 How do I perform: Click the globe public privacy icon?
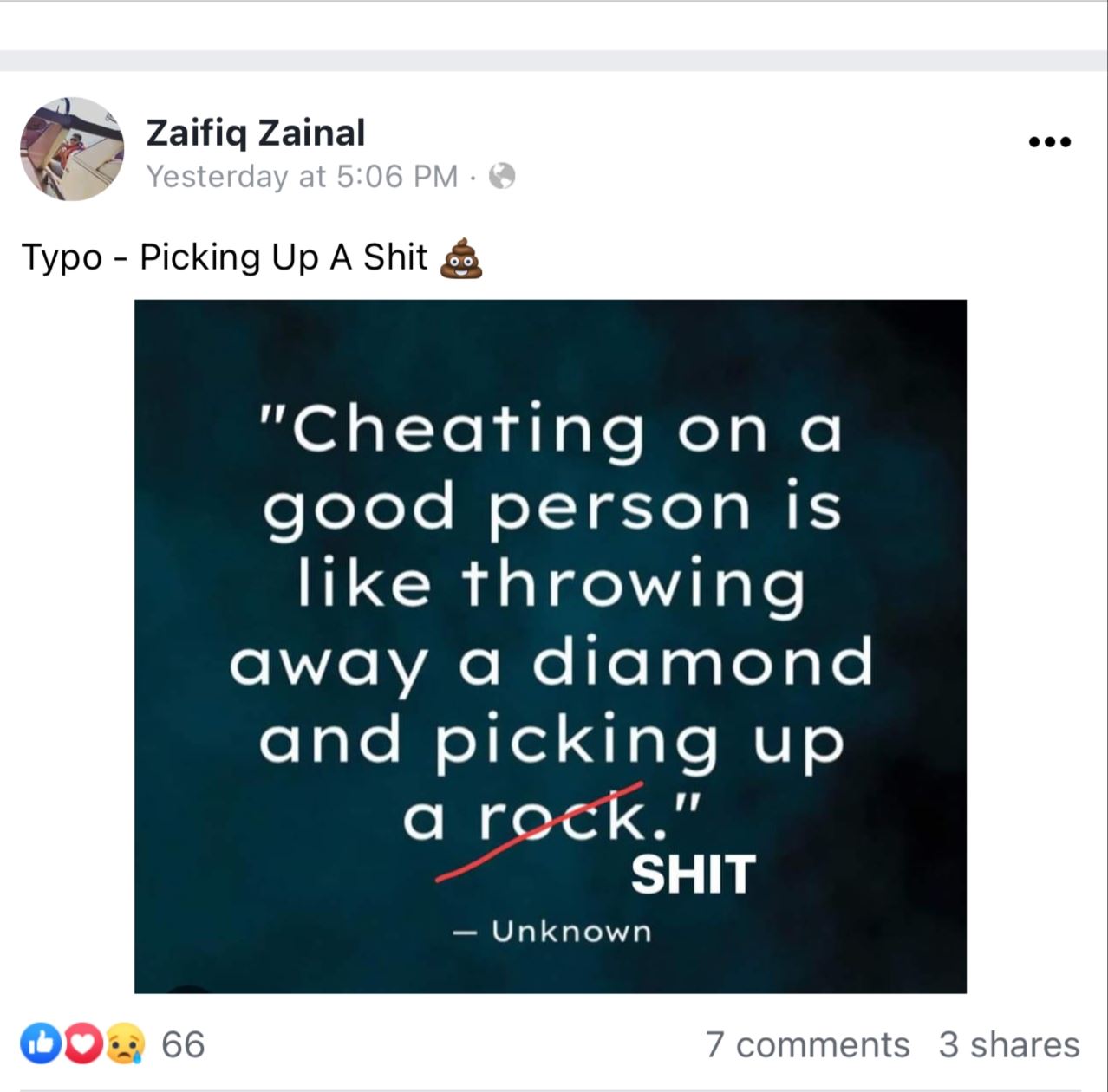(502, 177)
